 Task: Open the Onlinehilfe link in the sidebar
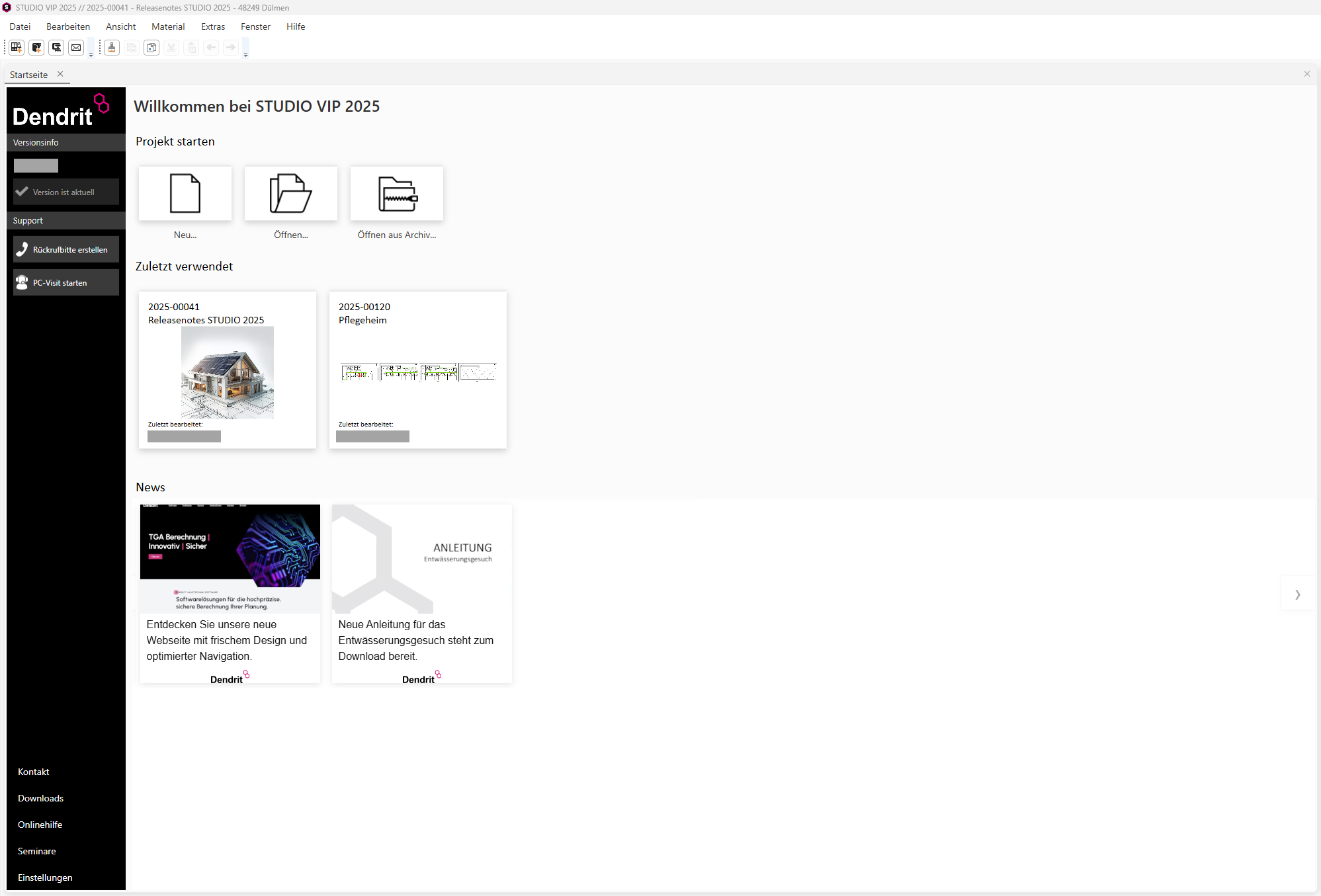40,825
